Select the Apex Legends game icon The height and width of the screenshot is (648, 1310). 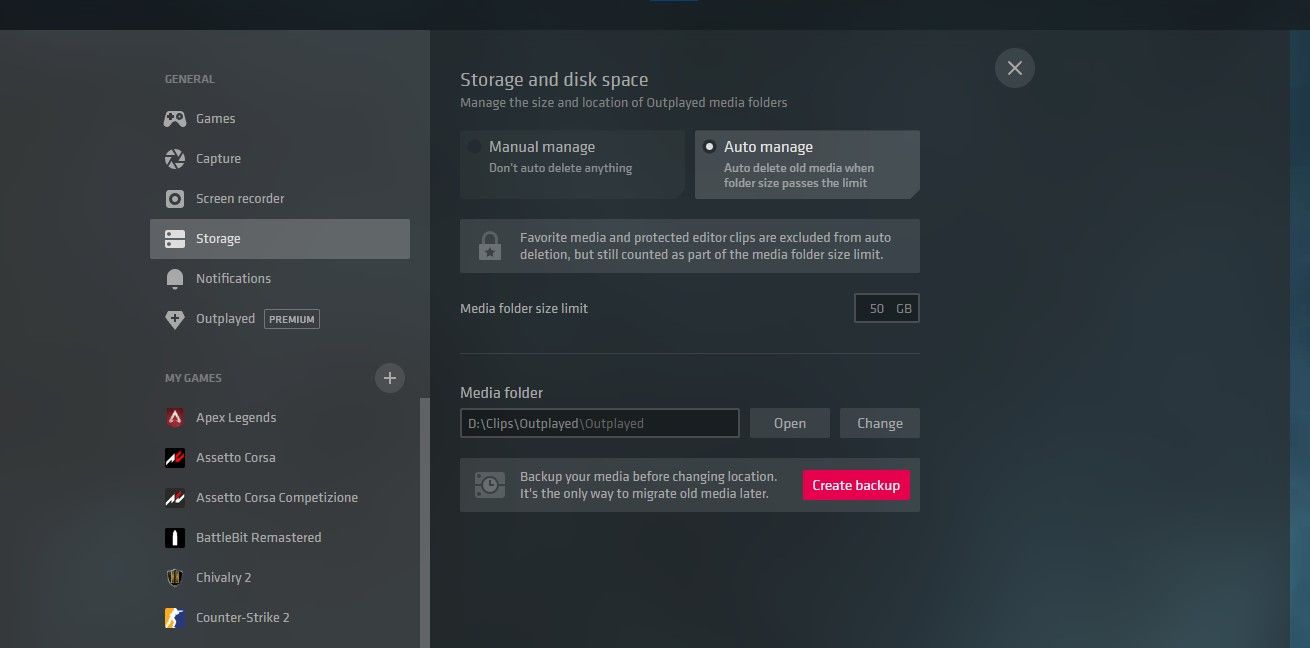pos(175,417)
